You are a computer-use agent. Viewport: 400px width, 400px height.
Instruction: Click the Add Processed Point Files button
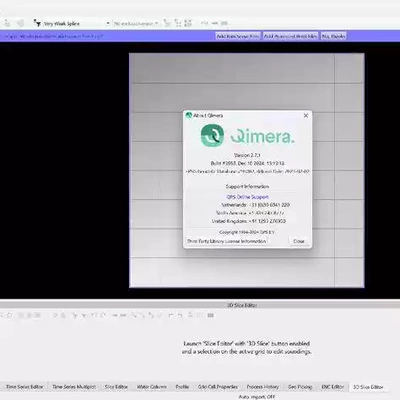point(290,36)
